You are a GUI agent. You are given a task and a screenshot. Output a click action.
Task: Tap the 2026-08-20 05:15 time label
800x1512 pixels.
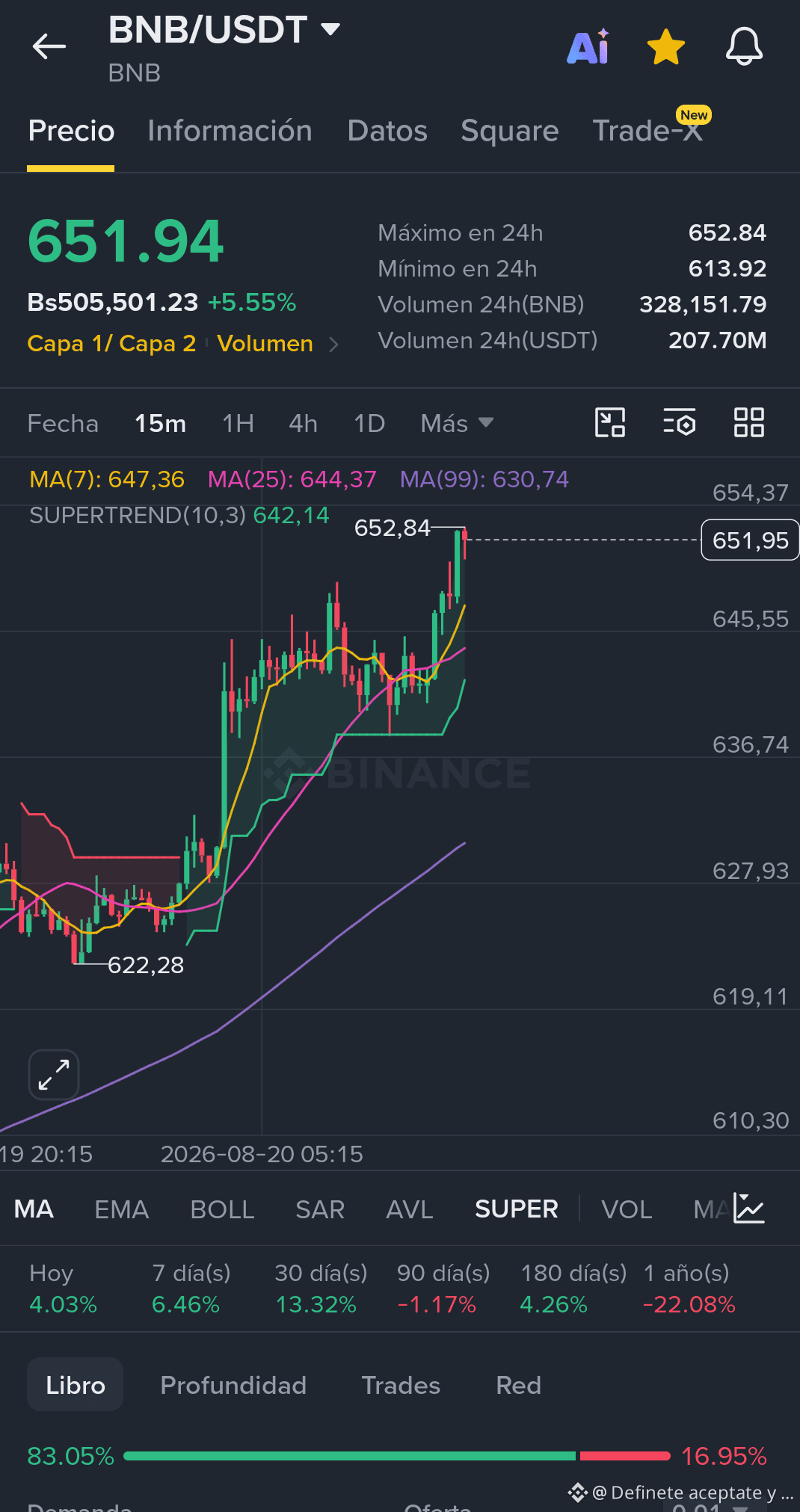(262, 1154)
